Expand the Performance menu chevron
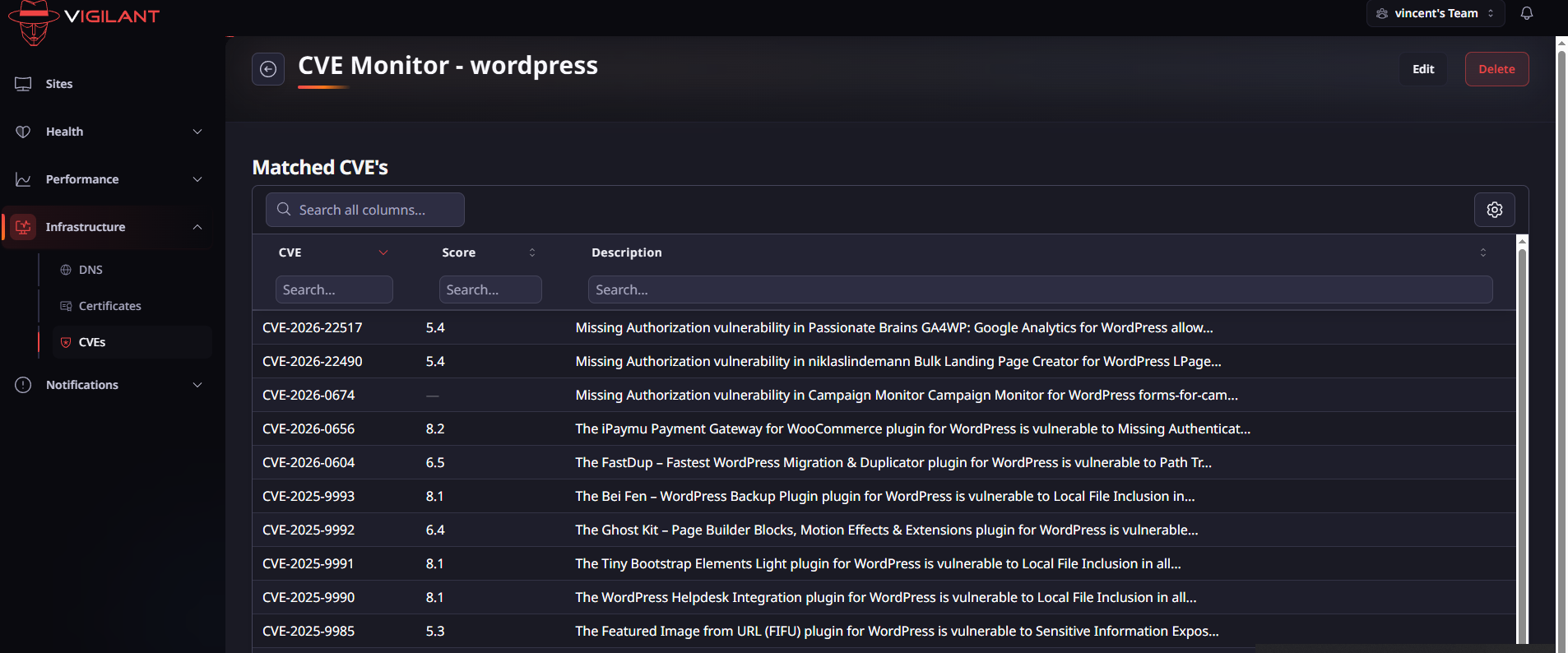The height and width of the screenshot is (653, 1568). click(197, 179)
